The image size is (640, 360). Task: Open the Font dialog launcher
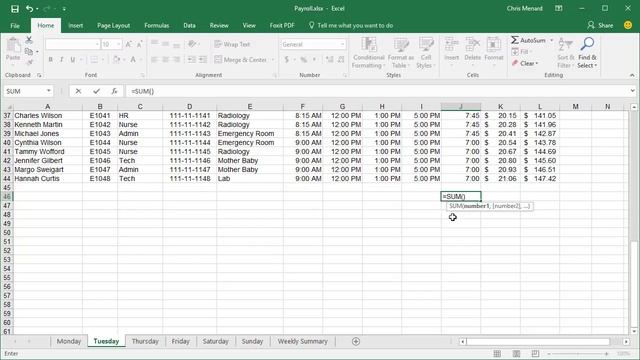pyautogui.click(x=142, y=76)
